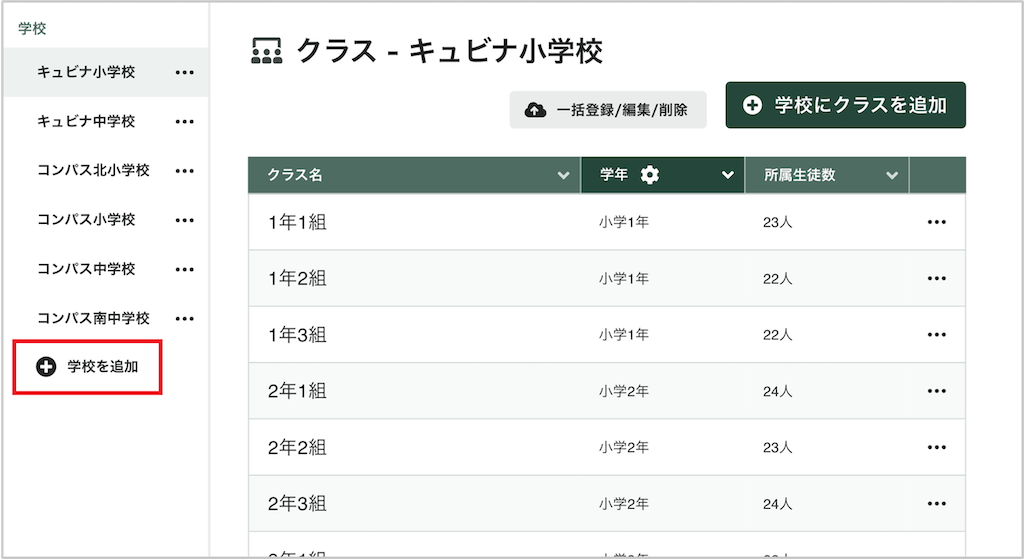Select キュビナ小学校 in the school list

(86, 72)
